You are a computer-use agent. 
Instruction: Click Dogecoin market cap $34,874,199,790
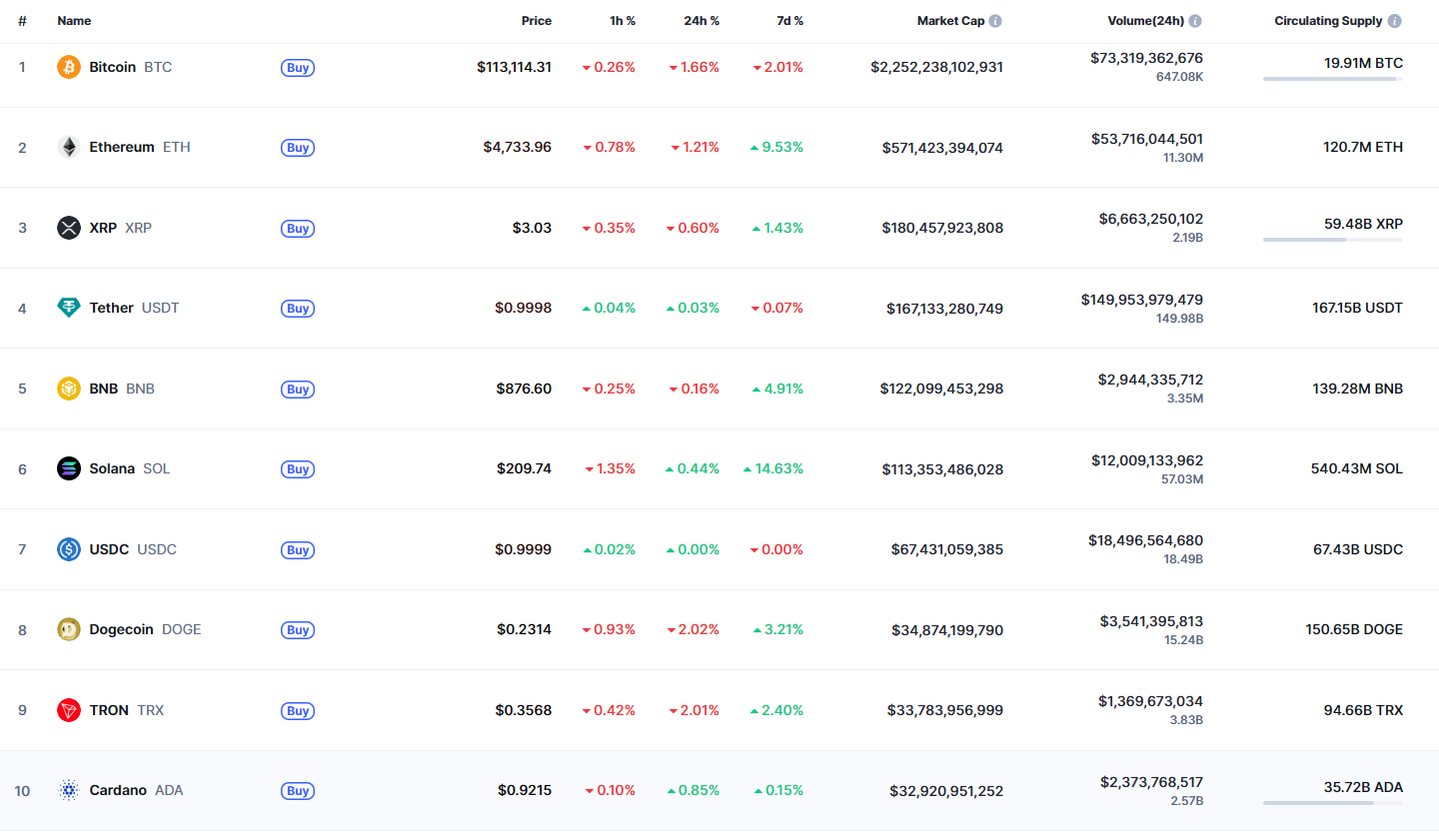[x=947, y=630]
